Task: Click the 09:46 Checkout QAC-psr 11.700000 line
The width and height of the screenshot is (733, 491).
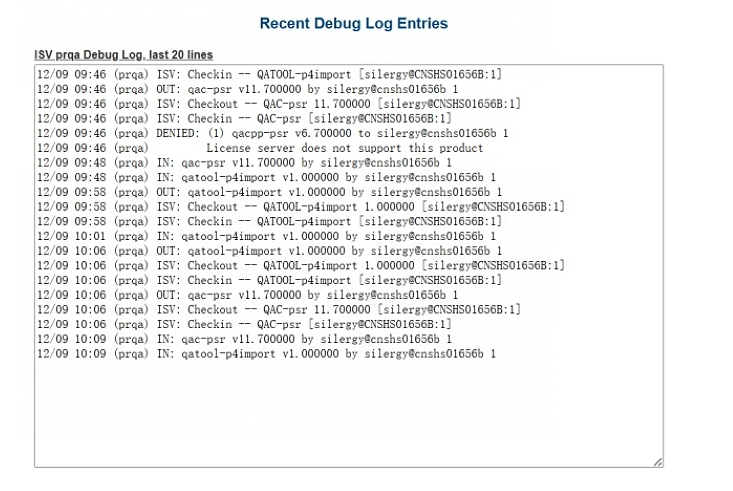Action: coord(278,103)
